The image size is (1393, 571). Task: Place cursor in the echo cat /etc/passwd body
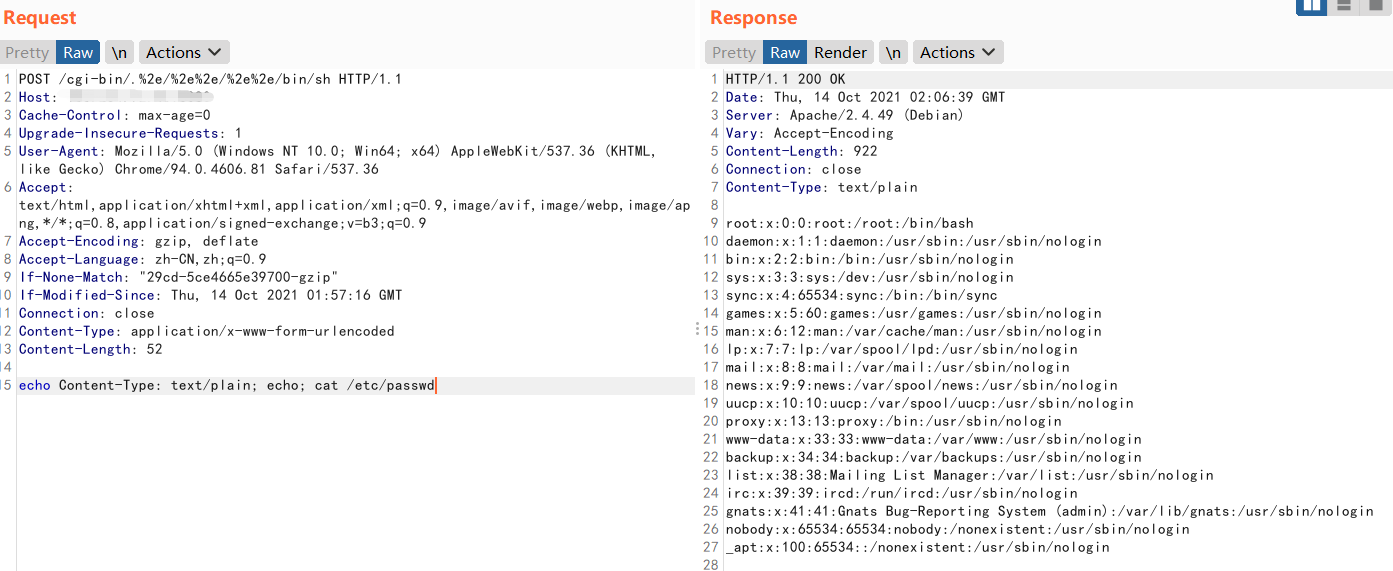(227, 385)
